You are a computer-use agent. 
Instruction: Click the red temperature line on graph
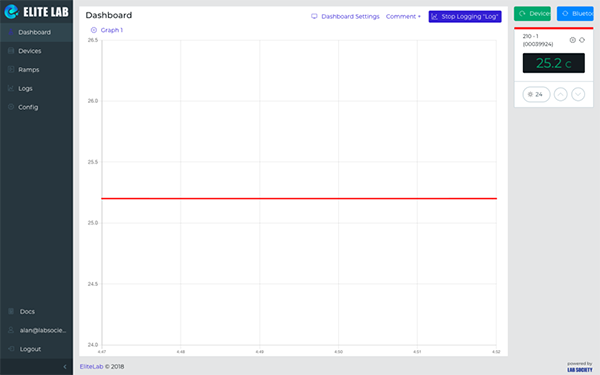[299, 199]
